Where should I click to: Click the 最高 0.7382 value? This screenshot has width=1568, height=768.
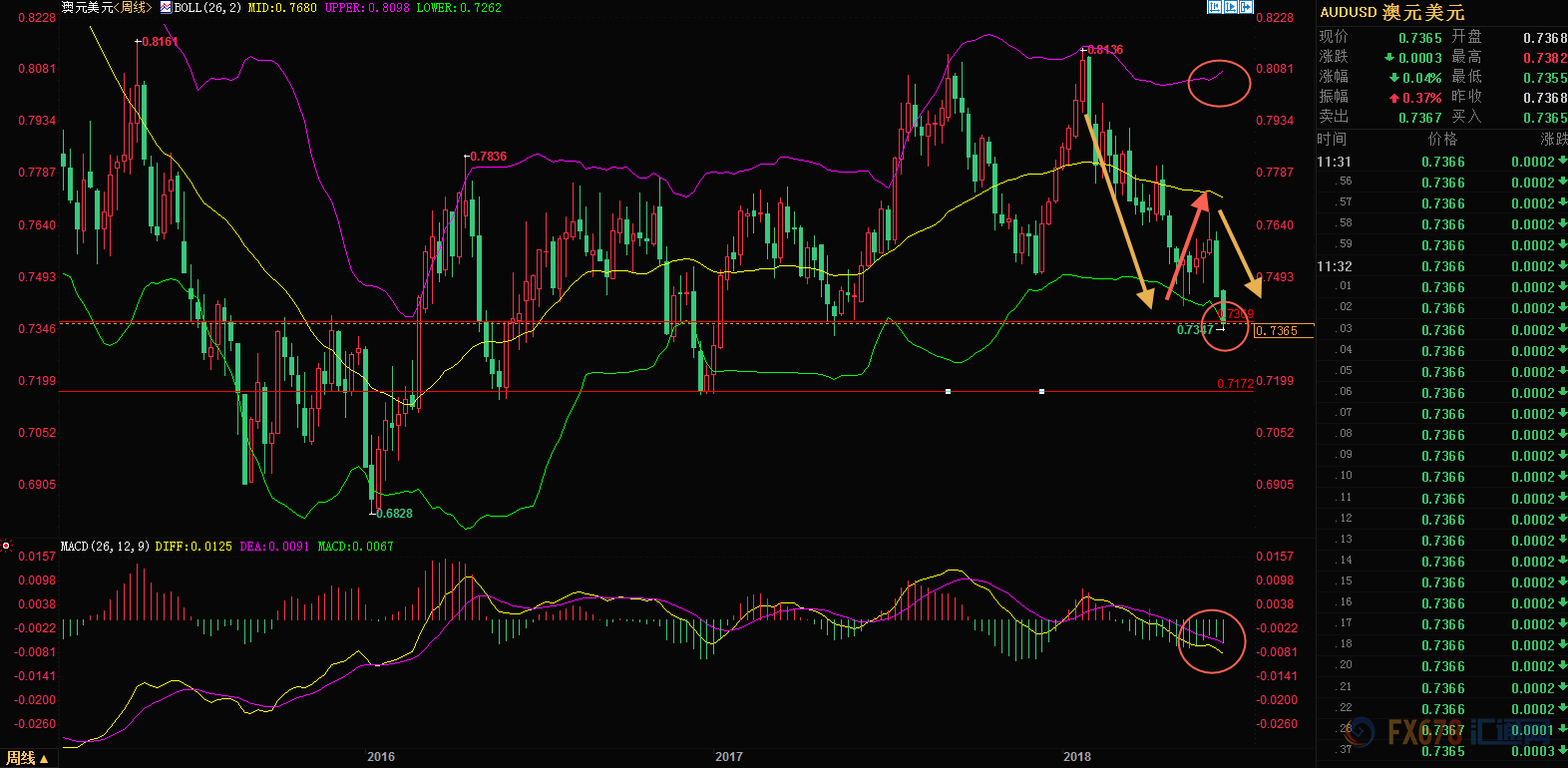[x=1545, y=58]
